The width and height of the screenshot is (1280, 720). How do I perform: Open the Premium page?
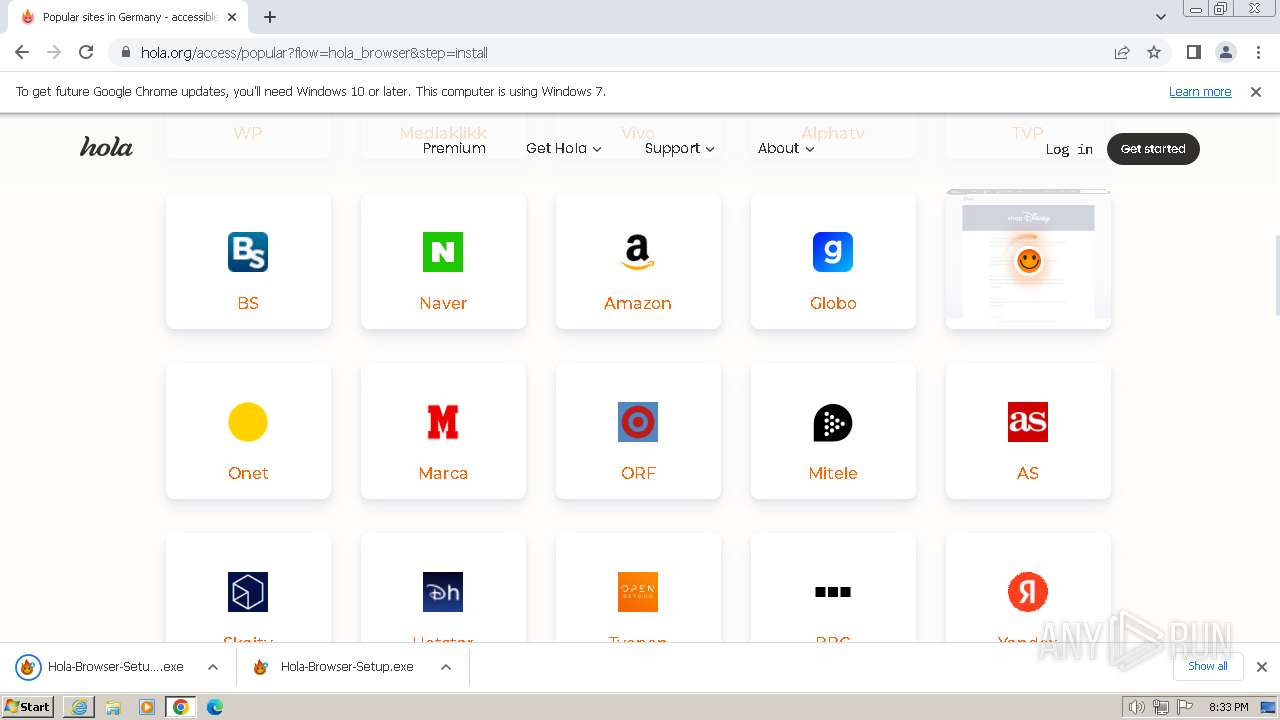(454, 148)
